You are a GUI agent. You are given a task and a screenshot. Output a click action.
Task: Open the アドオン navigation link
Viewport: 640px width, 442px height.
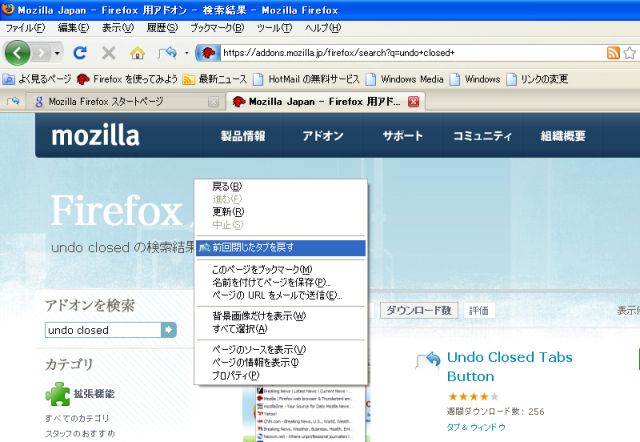323,136
